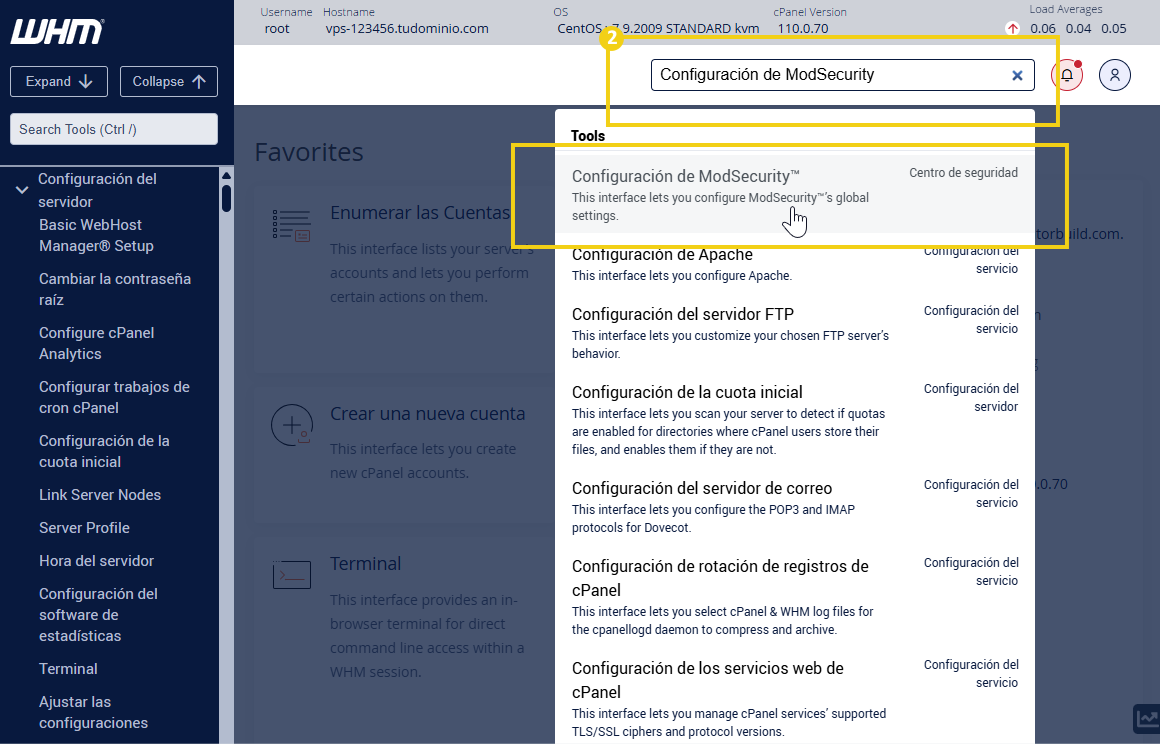Select Configuración de rotación de registros result
The width and height of the screenshot is (1160, 744).
tap(795, 597)
